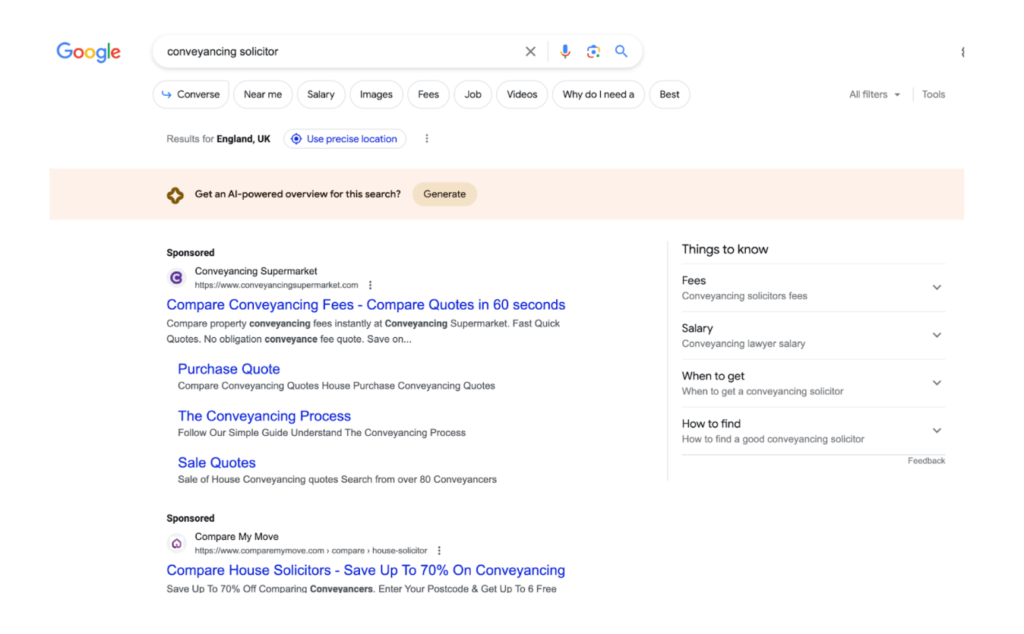Expand the How to find section
The height and width of the screenshot is (634, 1024).
point(937,430)
